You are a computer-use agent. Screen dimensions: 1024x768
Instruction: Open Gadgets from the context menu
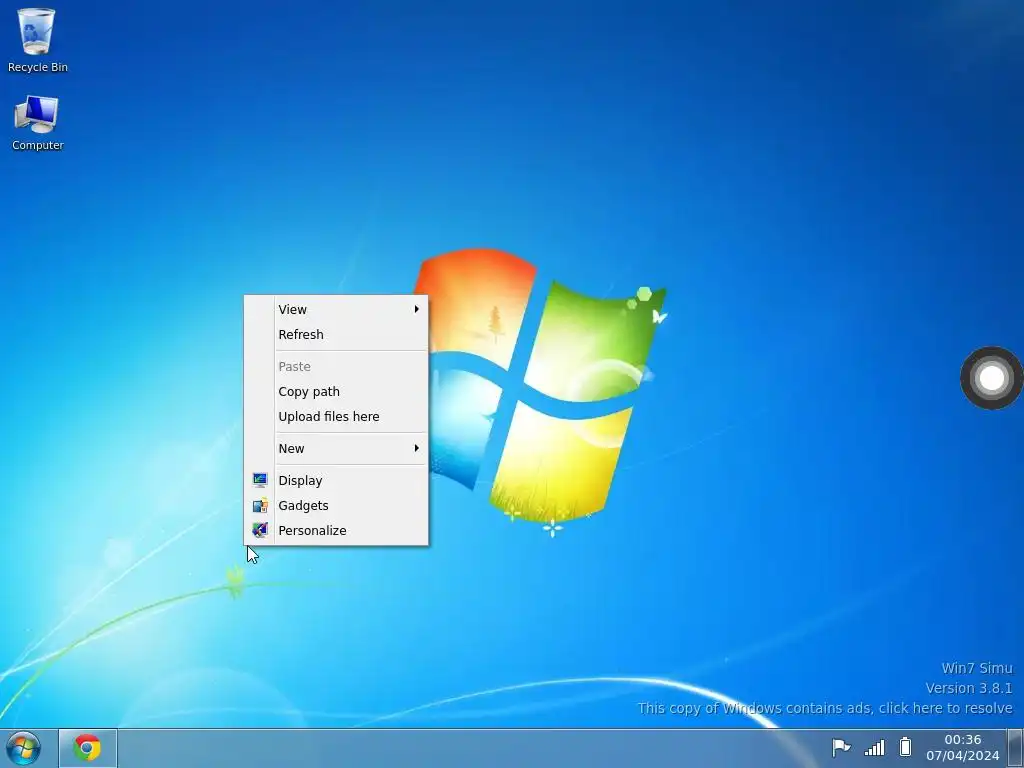[x=336, y=505]
